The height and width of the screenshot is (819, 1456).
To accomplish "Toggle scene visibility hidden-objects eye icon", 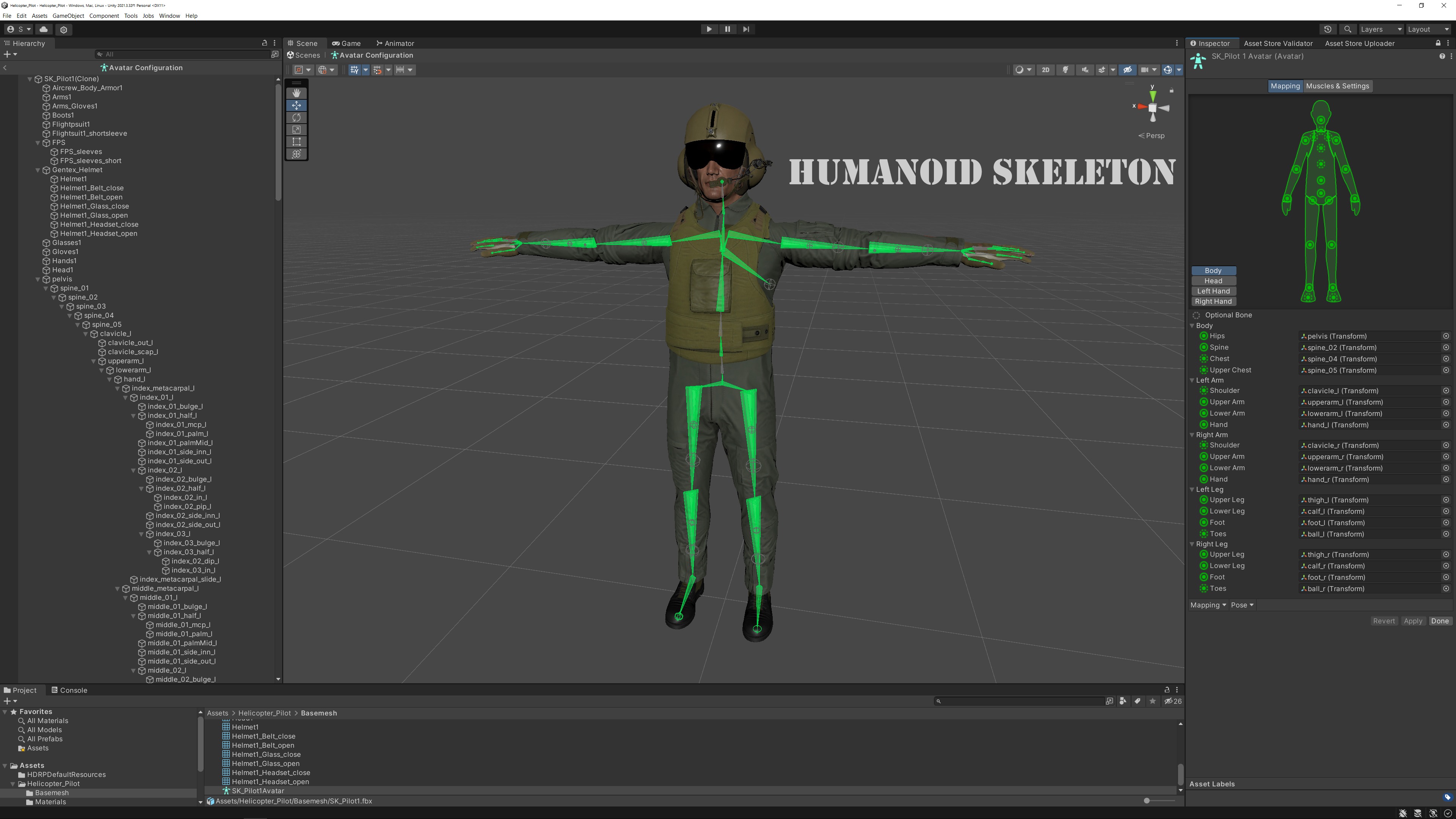I will [x=1127, y=69].
